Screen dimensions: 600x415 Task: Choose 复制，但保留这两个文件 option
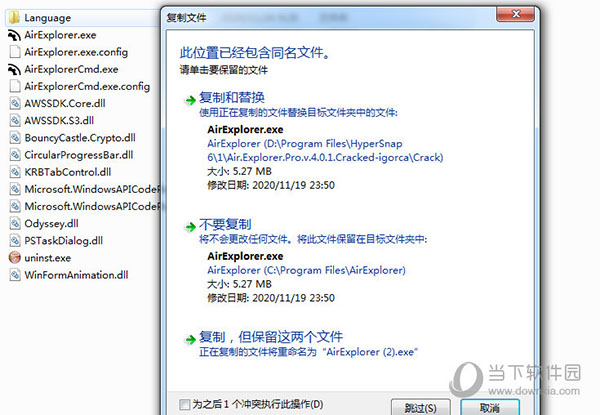point(271,337)
